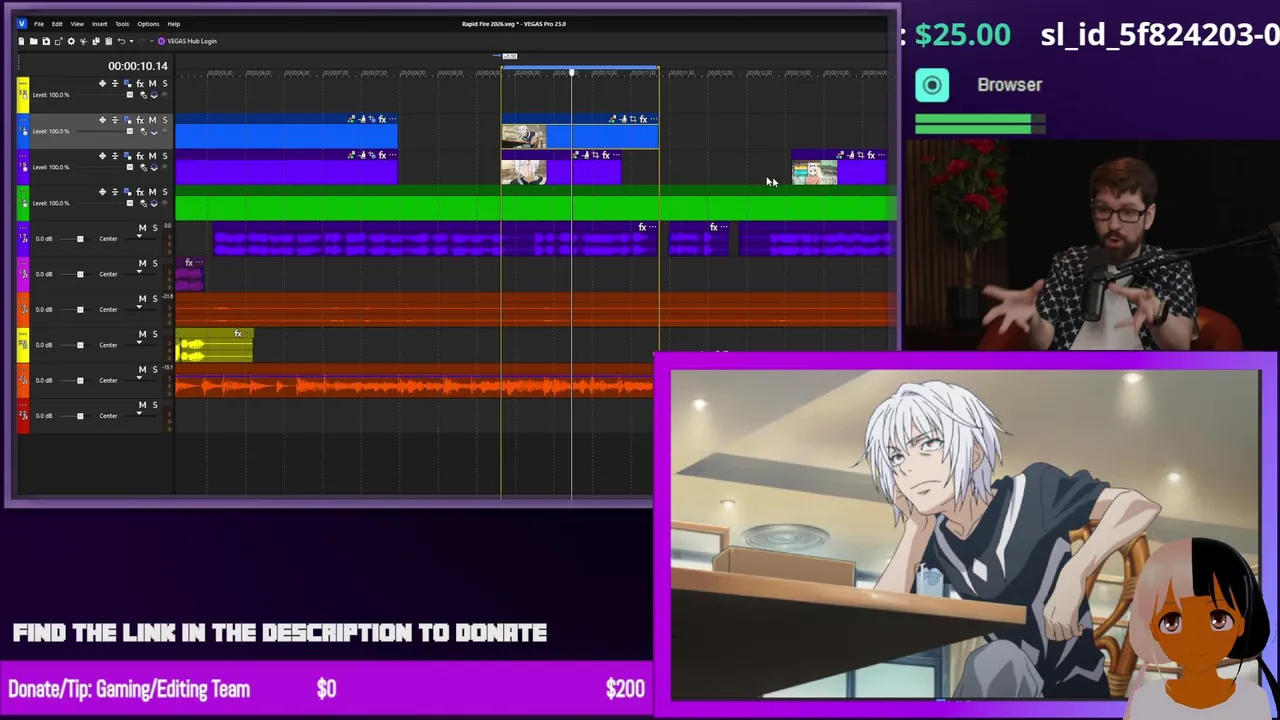1280x720 pixels.
Task: Select the anime thumbnail on selected blue clip
Action: point(523,136)
